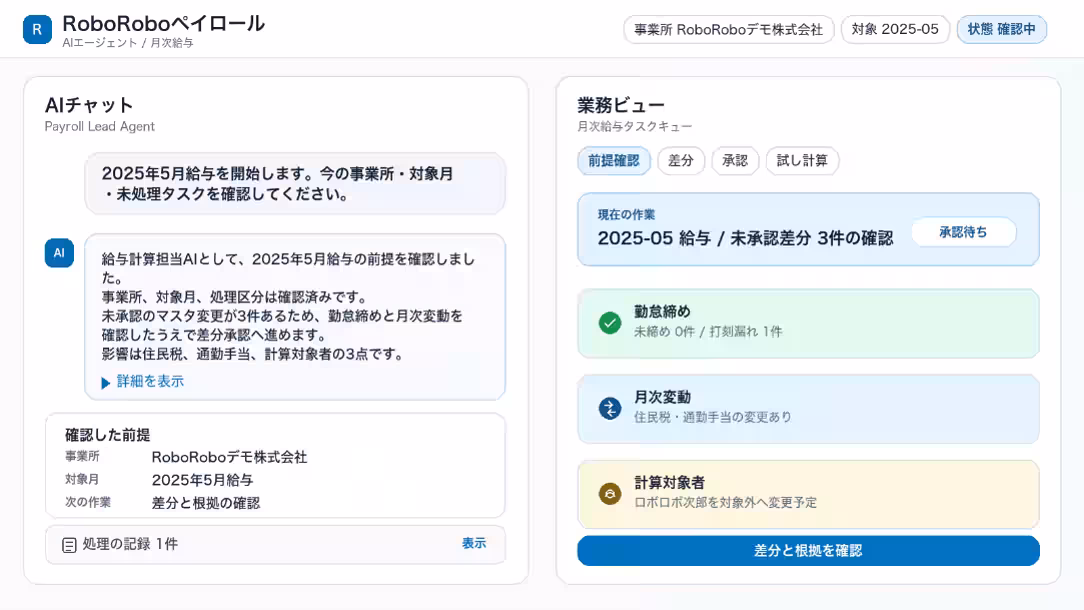Click the 事業所 RoboRoboデモ株式会社 pill
Viewport: 1084px width, 610px height.
pos(729,30)
